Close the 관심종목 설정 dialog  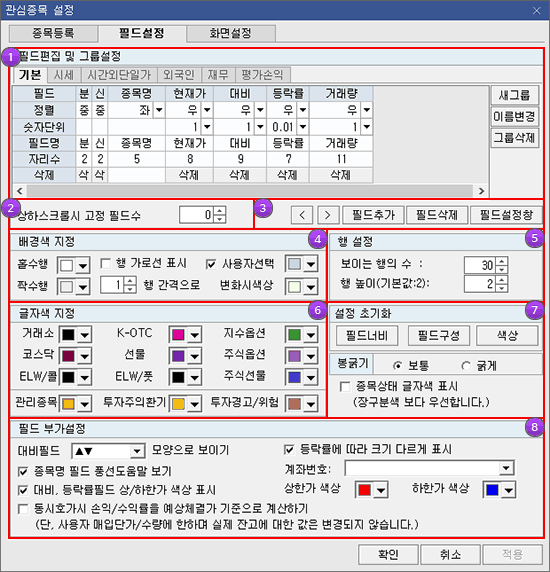[536, 11]
